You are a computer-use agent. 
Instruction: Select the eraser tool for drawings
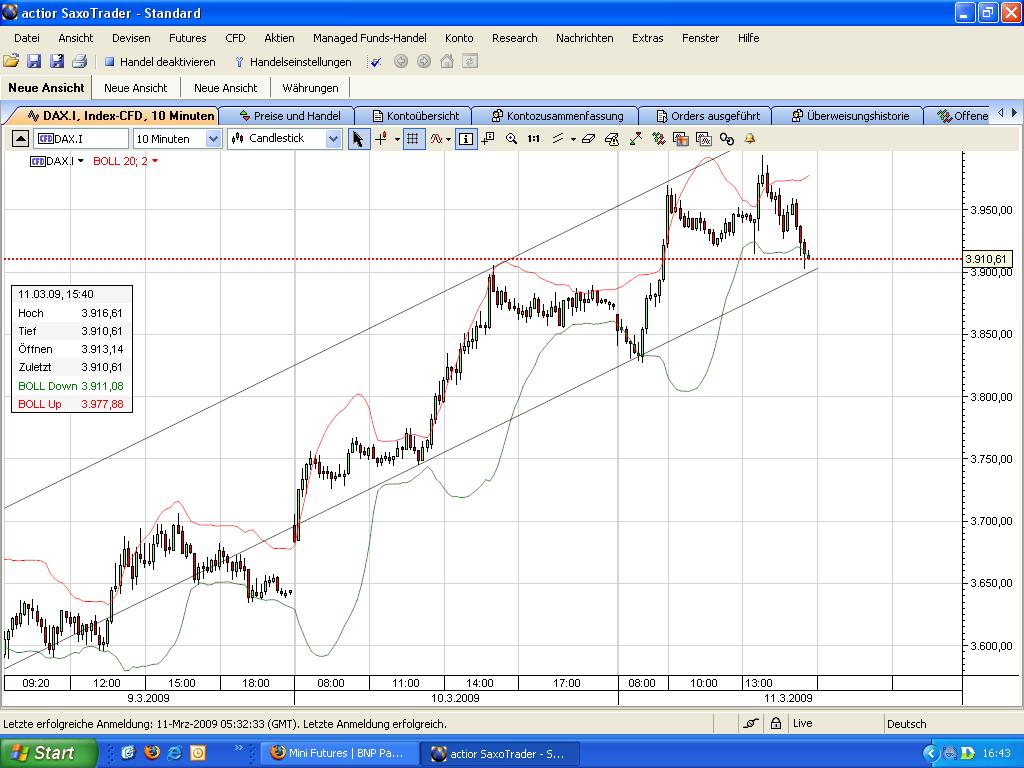coord(588,139)
